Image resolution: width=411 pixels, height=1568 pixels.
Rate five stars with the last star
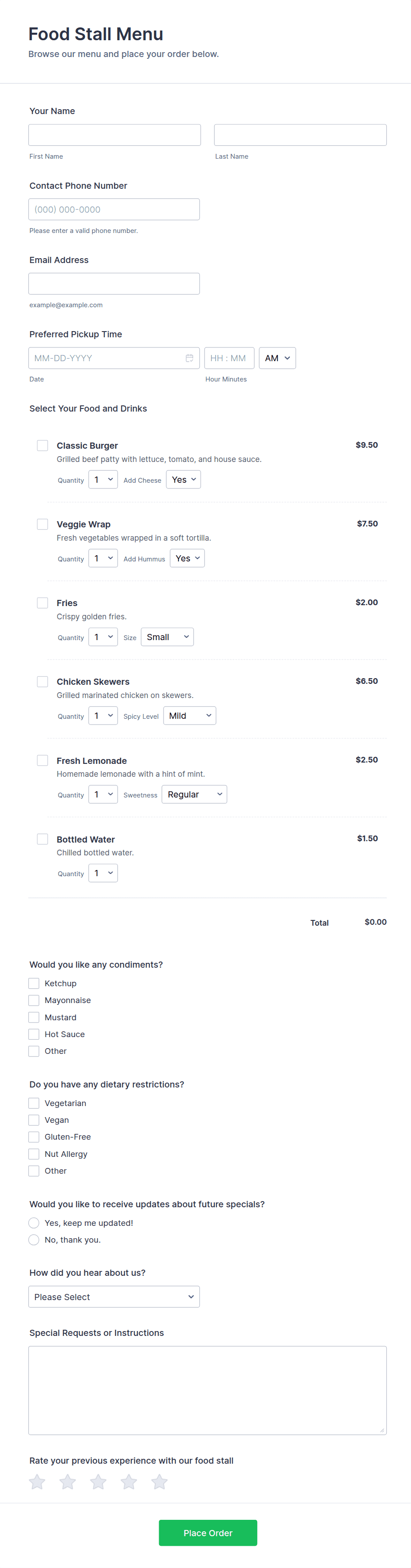[160, 1481]
